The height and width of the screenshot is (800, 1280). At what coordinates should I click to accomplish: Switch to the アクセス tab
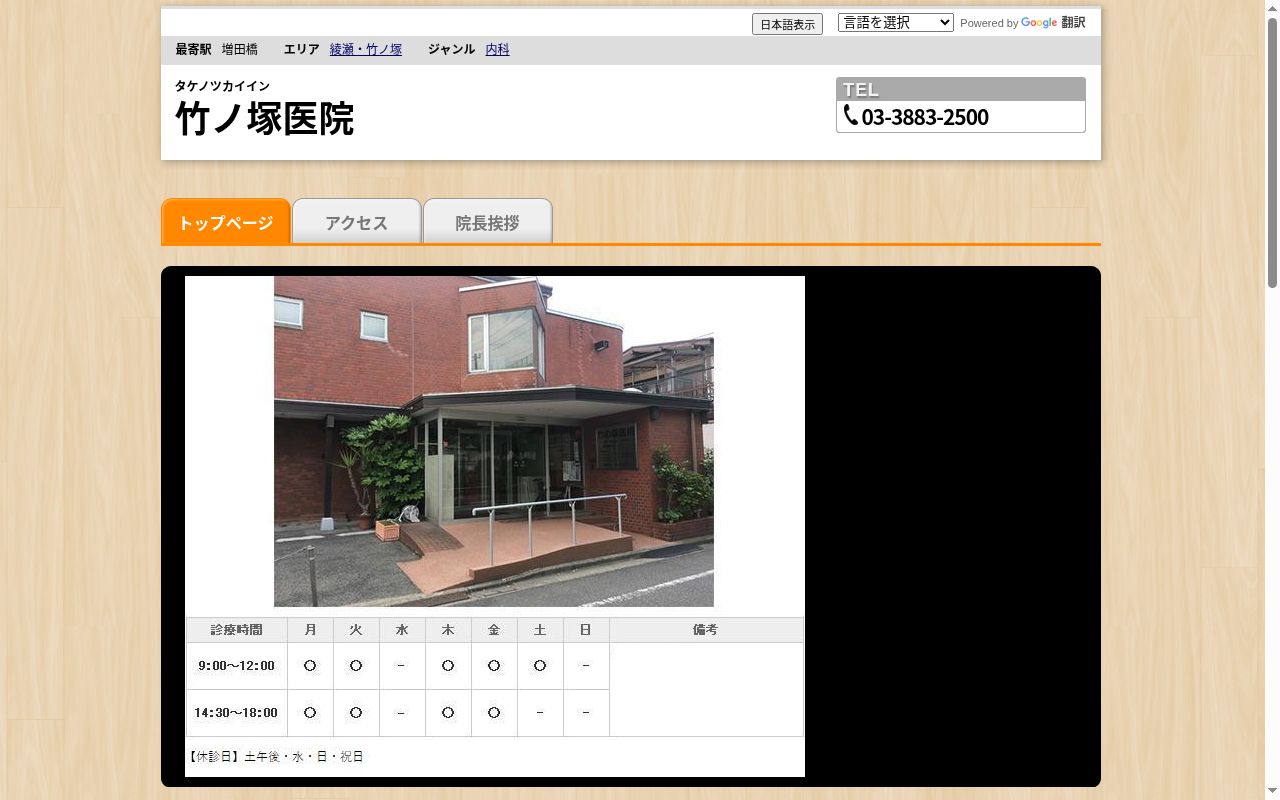356,221
